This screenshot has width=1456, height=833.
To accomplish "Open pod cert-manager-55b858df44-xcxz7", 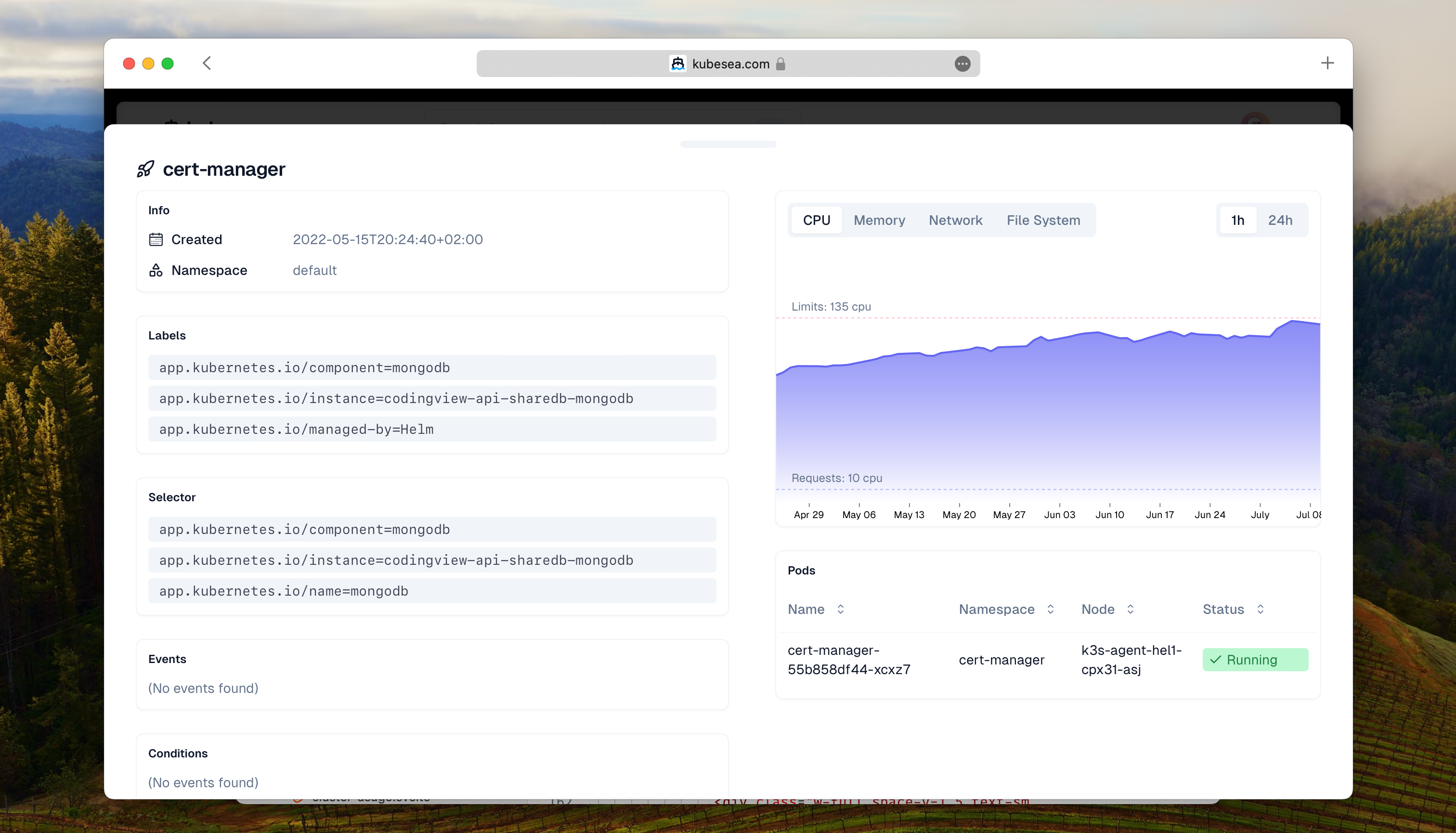I will point(849,660).
